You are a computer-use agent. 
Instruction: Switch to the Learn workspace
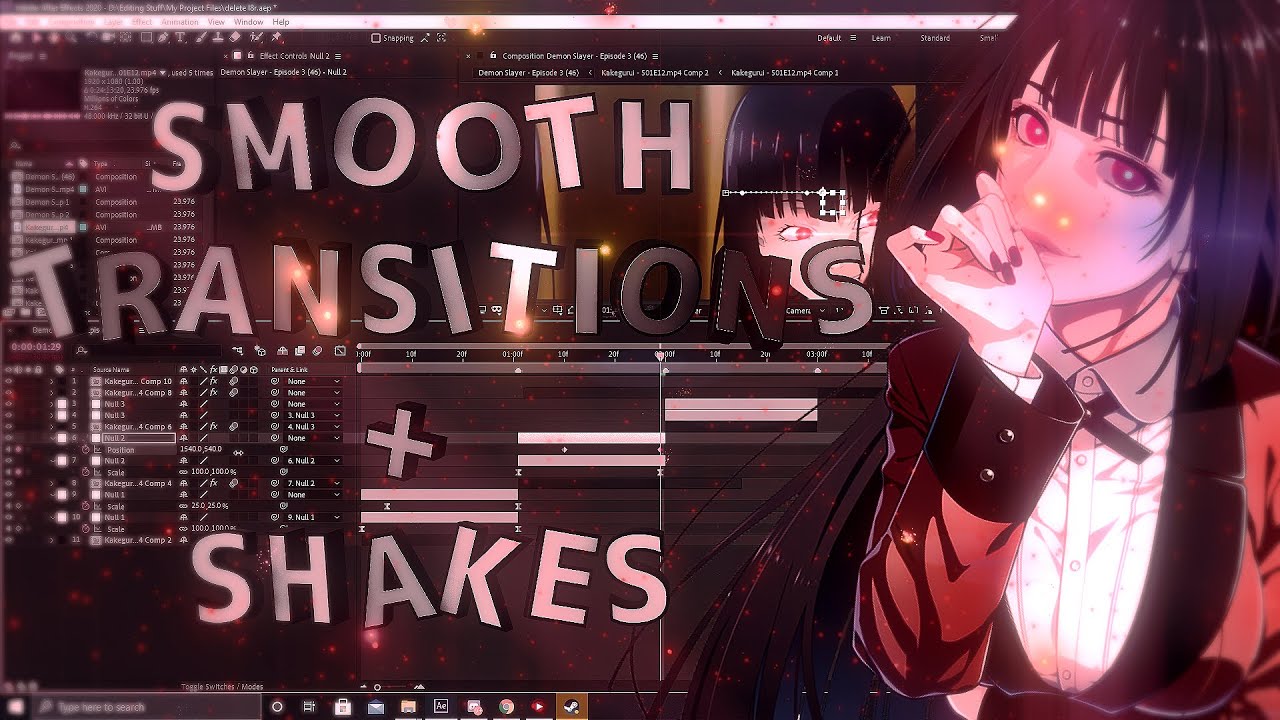click(881, 38)
